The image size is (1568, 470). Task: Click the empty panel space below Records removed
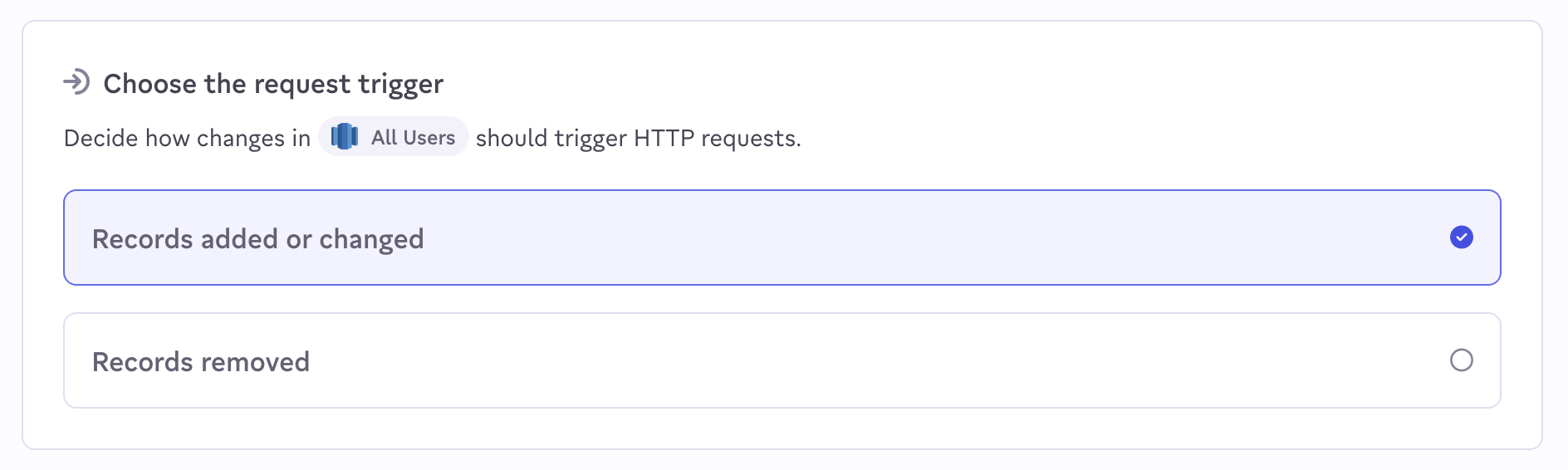click(781, 428)
